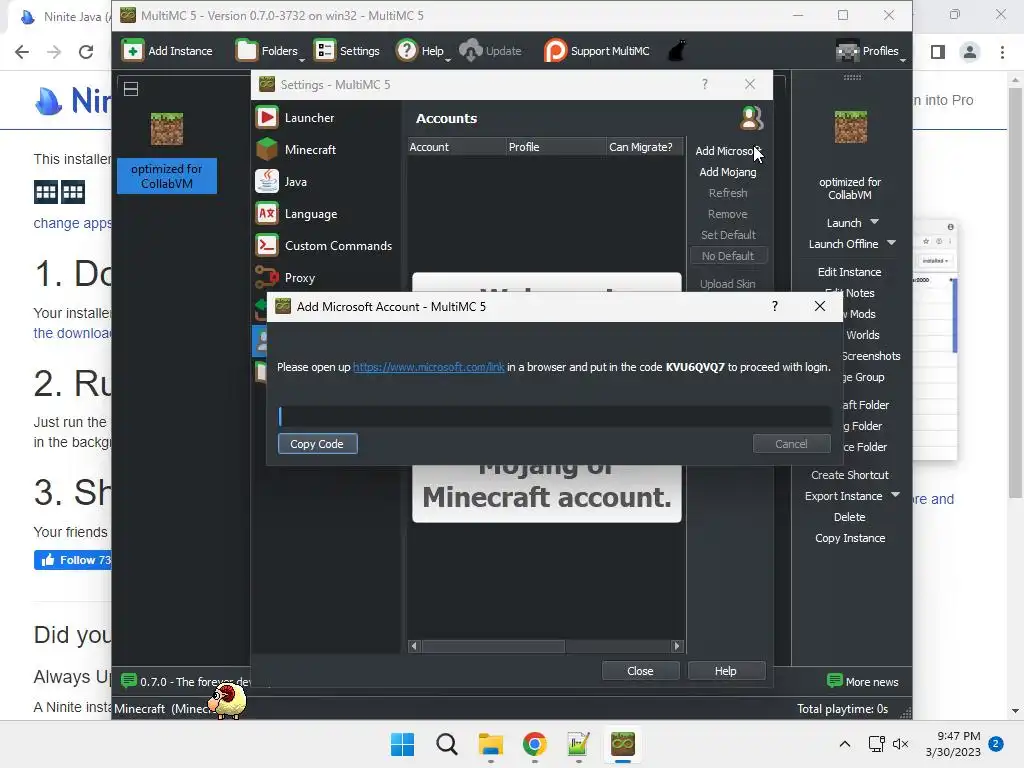Click the Update toolbar button
The width and height of the screenshot is (1024, 768).
(490, 51)
